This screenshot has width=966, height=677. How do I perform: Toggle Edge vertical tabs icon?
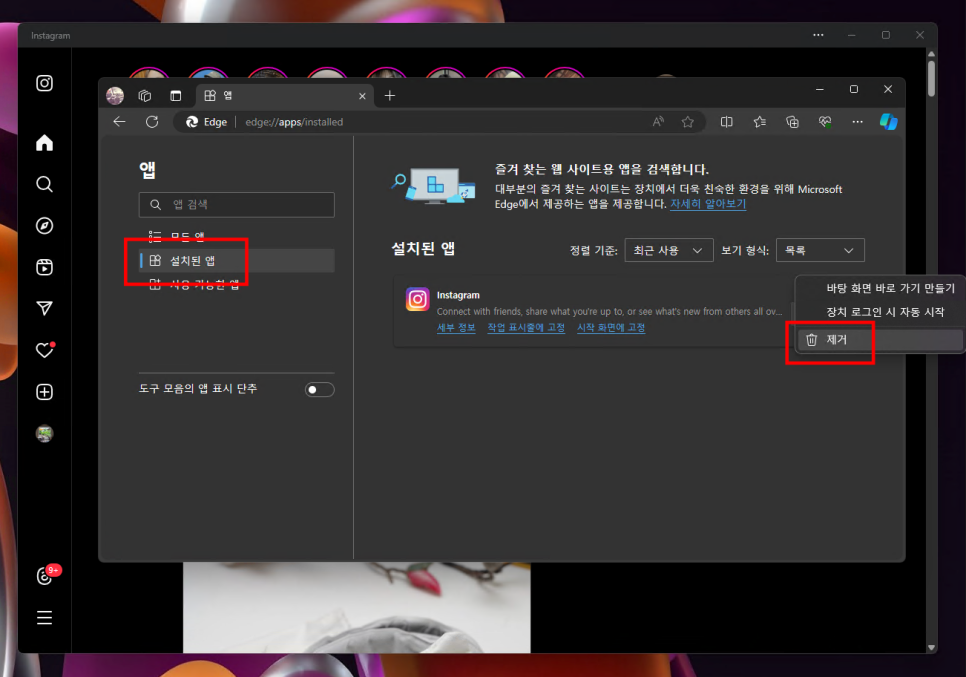176,95
